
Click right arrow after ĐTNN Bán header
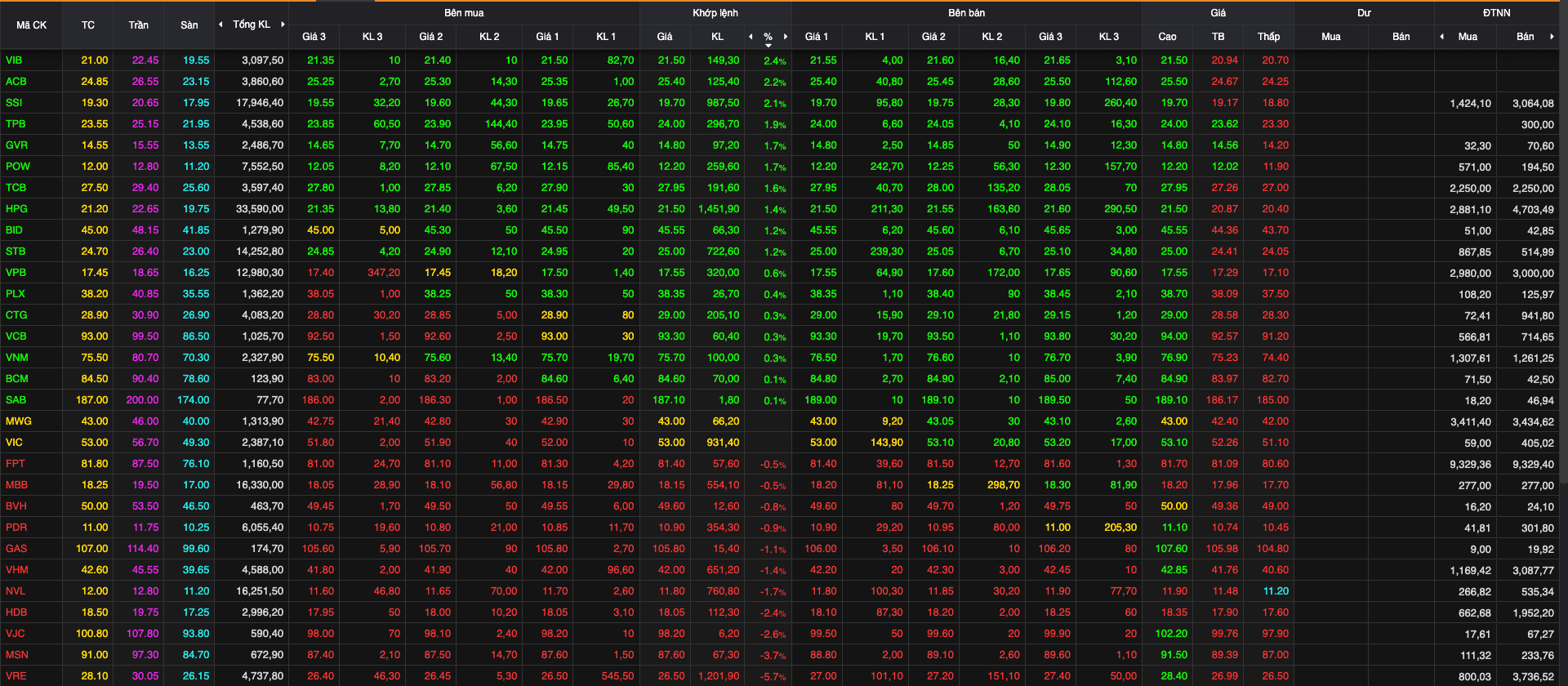(x=1552, y=37)
